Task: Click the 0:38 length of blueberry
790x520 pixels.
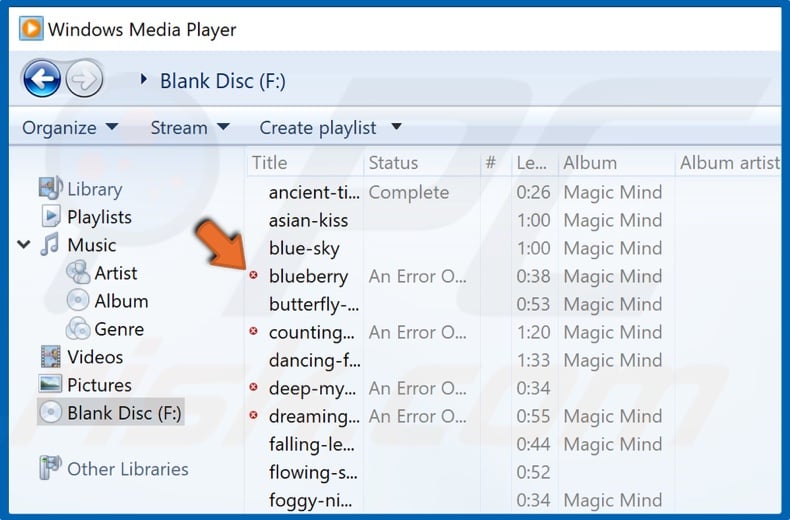Action: click(x=533, y=276)
